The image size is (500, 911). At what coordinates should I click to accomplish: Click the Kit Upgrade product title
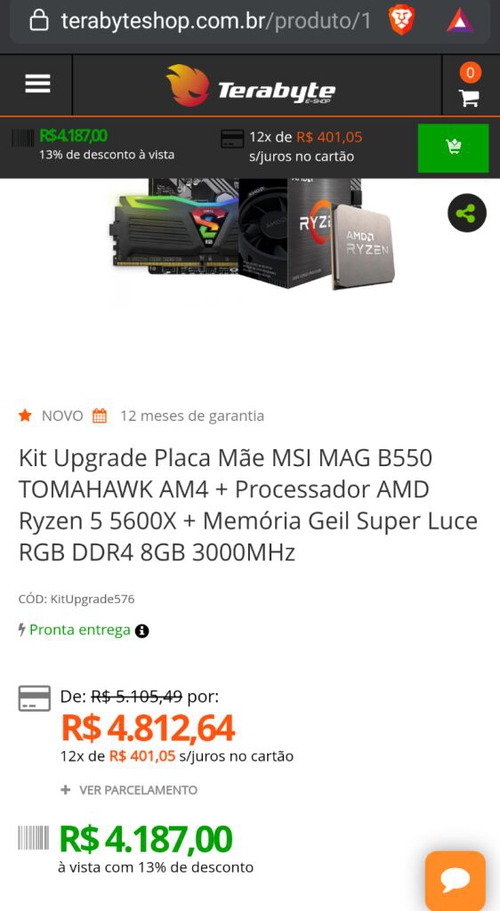click(x=248, y=505)
